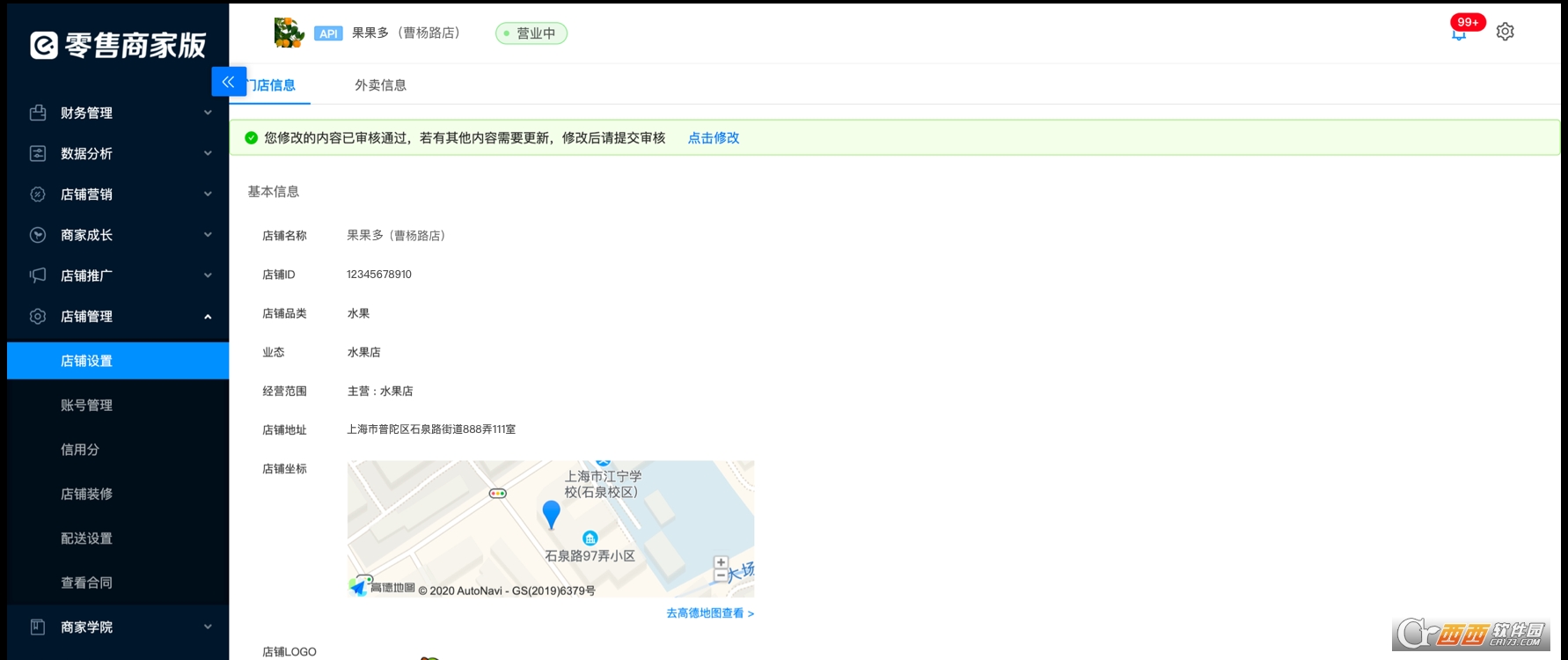
Task: Zoom in the map with plus button
Action: (x=721, y=562)
